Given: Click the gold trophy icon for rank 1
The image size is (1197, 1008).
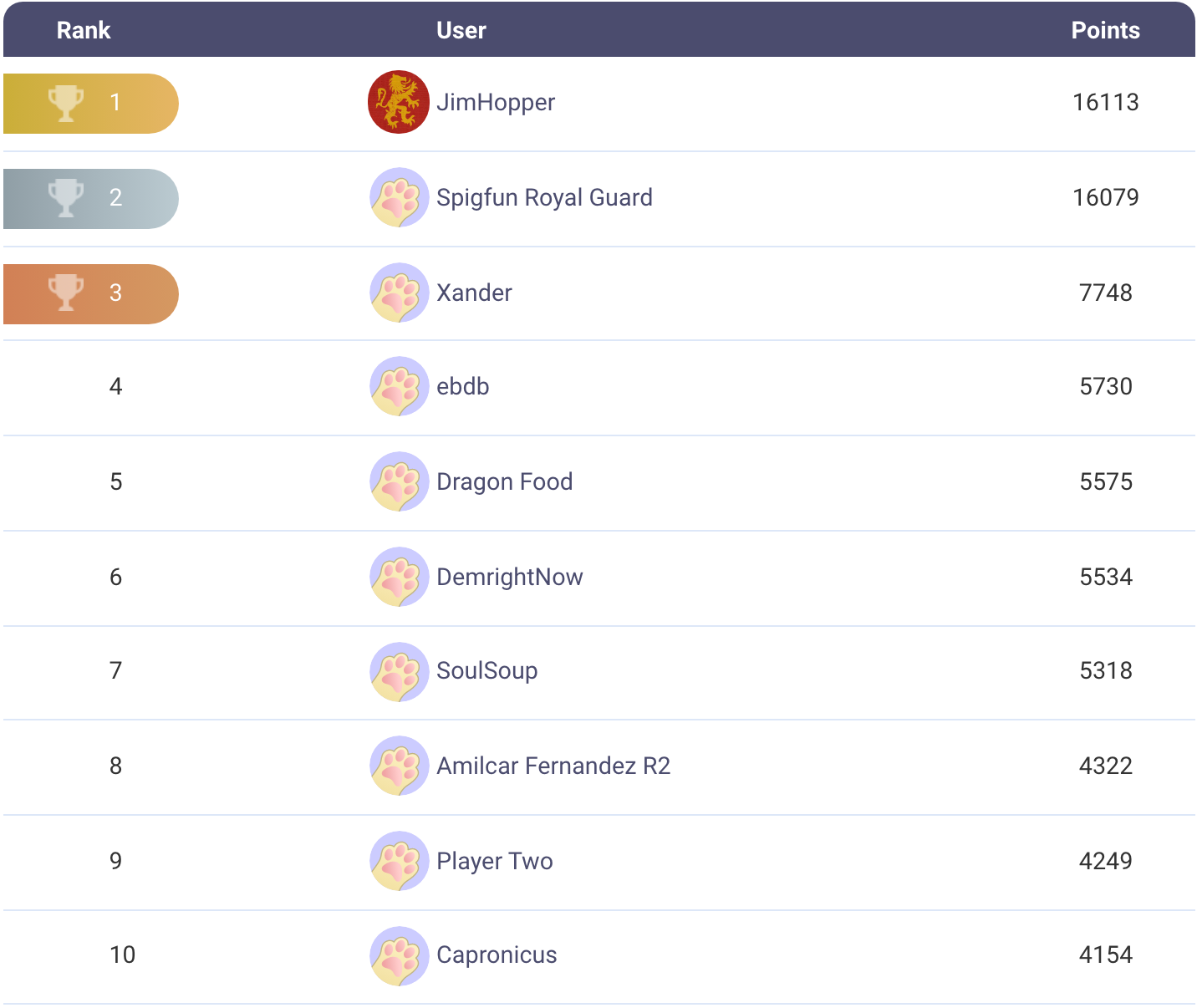Looking at the screenshot, I should (x=66, y=103).
